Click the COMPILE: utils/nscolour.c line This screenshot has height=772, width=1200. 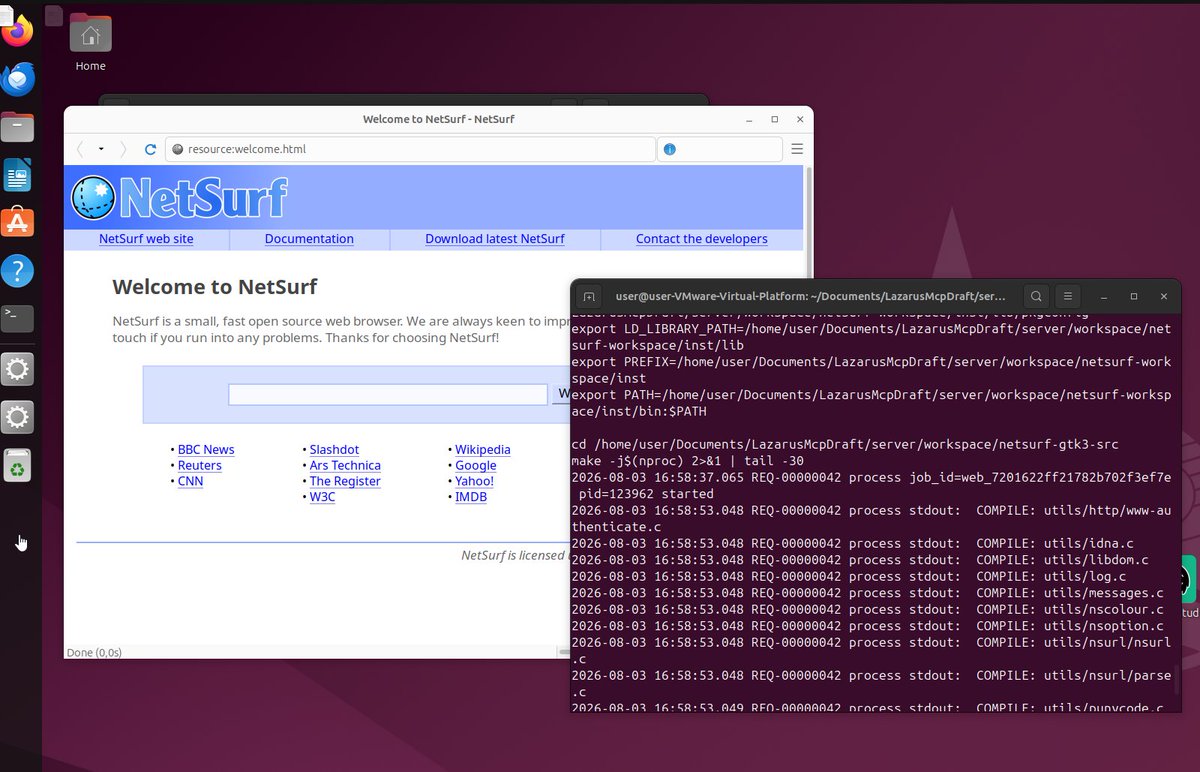(x=867, y=609)
